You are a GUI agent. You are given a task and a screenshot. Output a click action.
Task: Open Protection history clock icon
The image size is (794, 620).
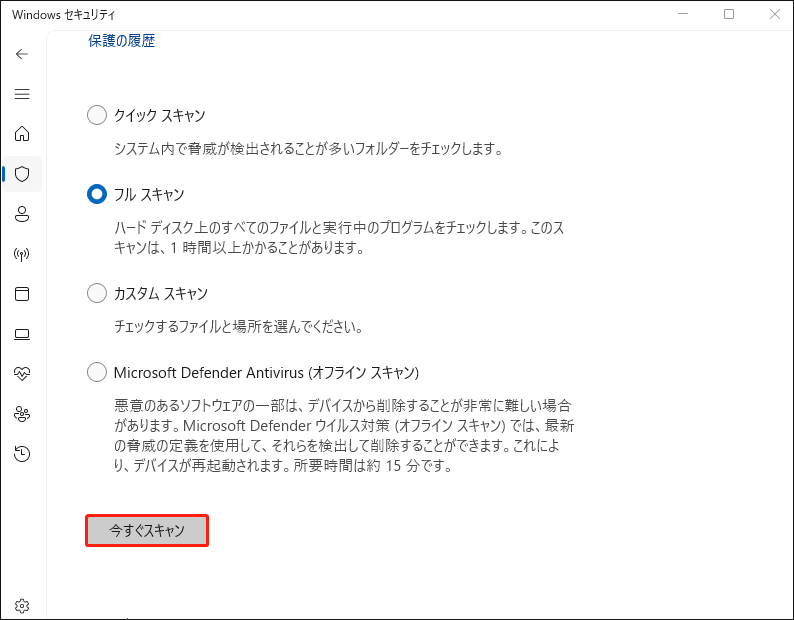(22, 454)
